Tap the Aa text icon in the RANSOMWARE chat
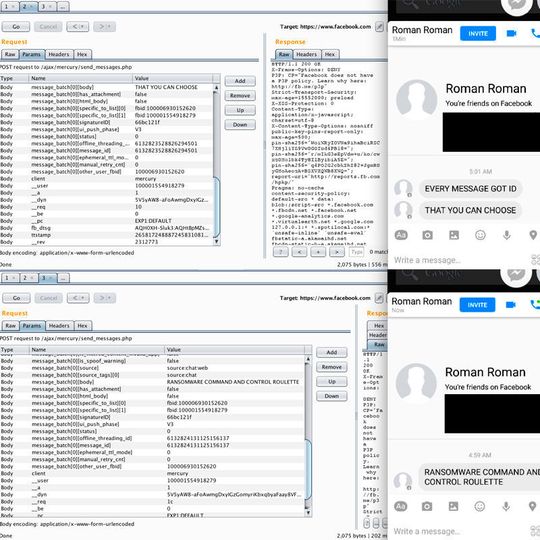Image resolution: width=540 pixels, height=540 pixels. pyautogui.click(x=400, y=506)
